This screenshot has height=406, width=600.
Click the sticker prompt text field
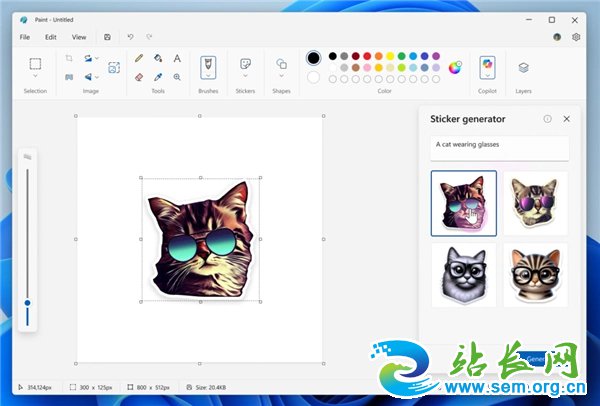coord(500,147)
